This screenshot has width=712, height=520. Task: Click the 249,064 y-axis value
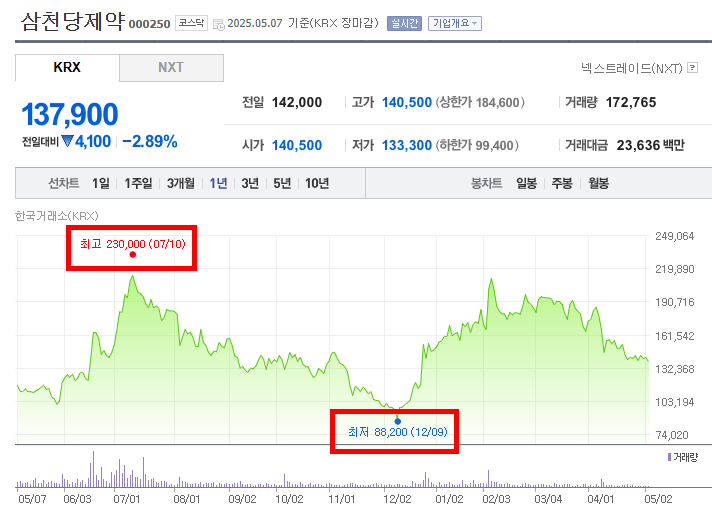click(x=674, y=236)
